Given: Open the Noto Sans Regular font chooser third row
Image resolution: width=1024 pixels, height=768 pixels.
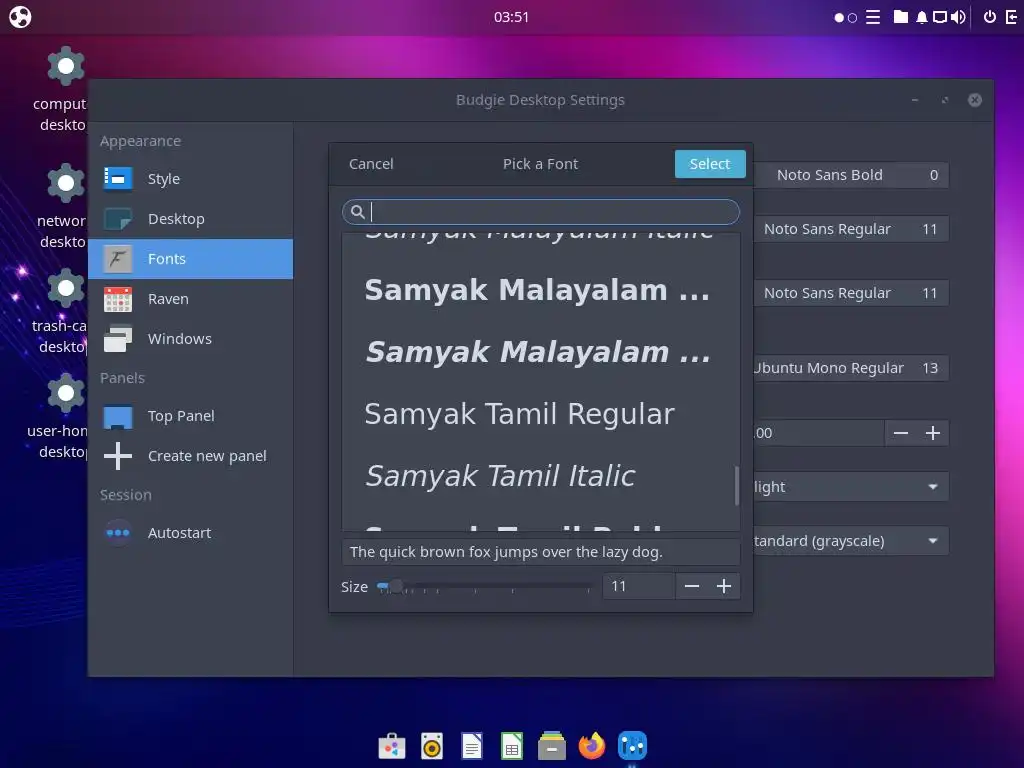Looking at the screenshot, I should [x=851, y=293].
